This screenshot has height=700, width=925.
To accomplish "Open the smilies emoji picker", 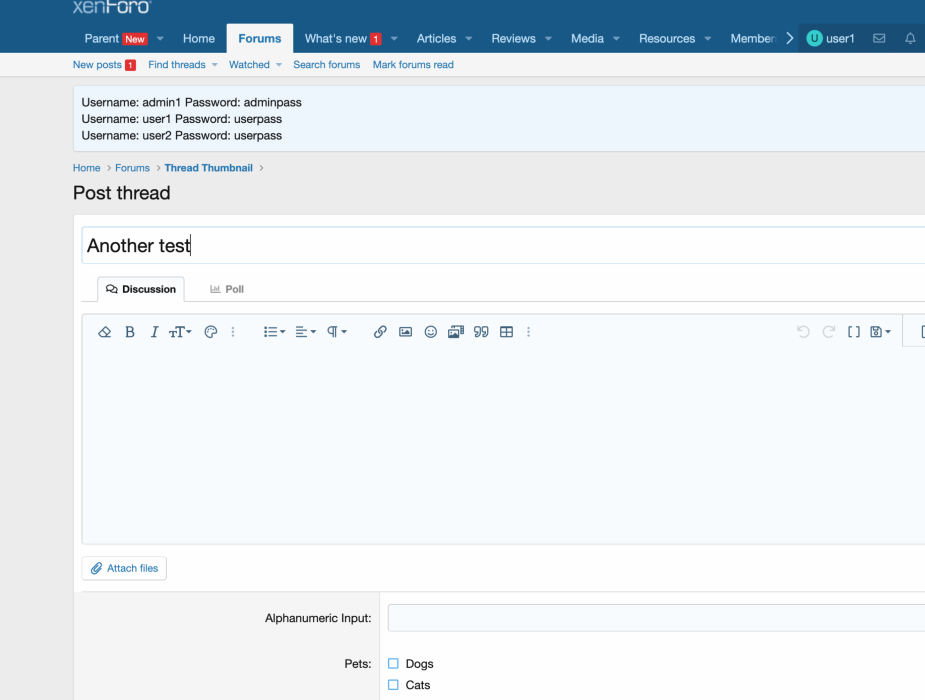I will click(431, 332).
